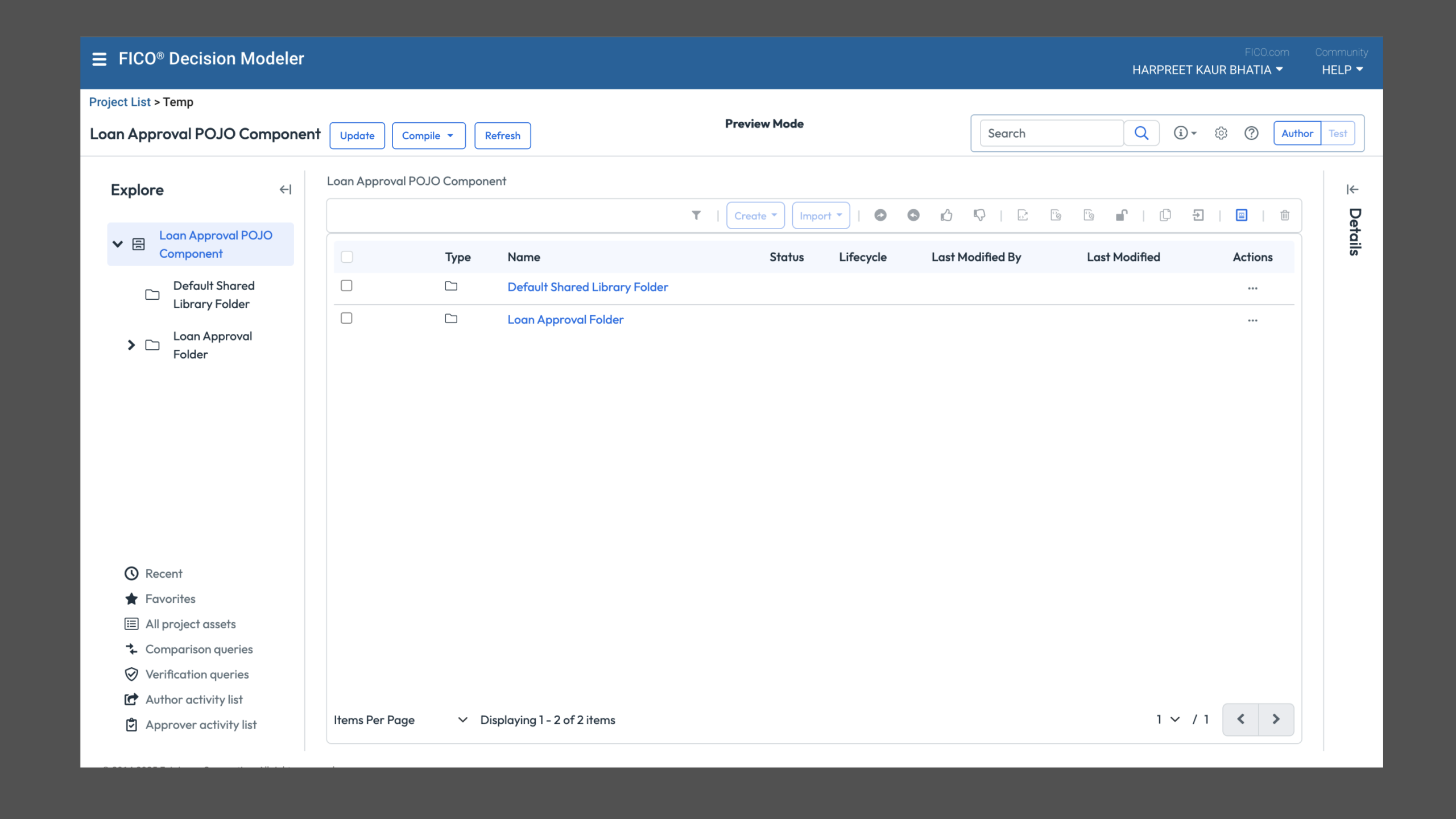
Task: Go to Project List breadcrumb
Action: (x=119, y=102)
